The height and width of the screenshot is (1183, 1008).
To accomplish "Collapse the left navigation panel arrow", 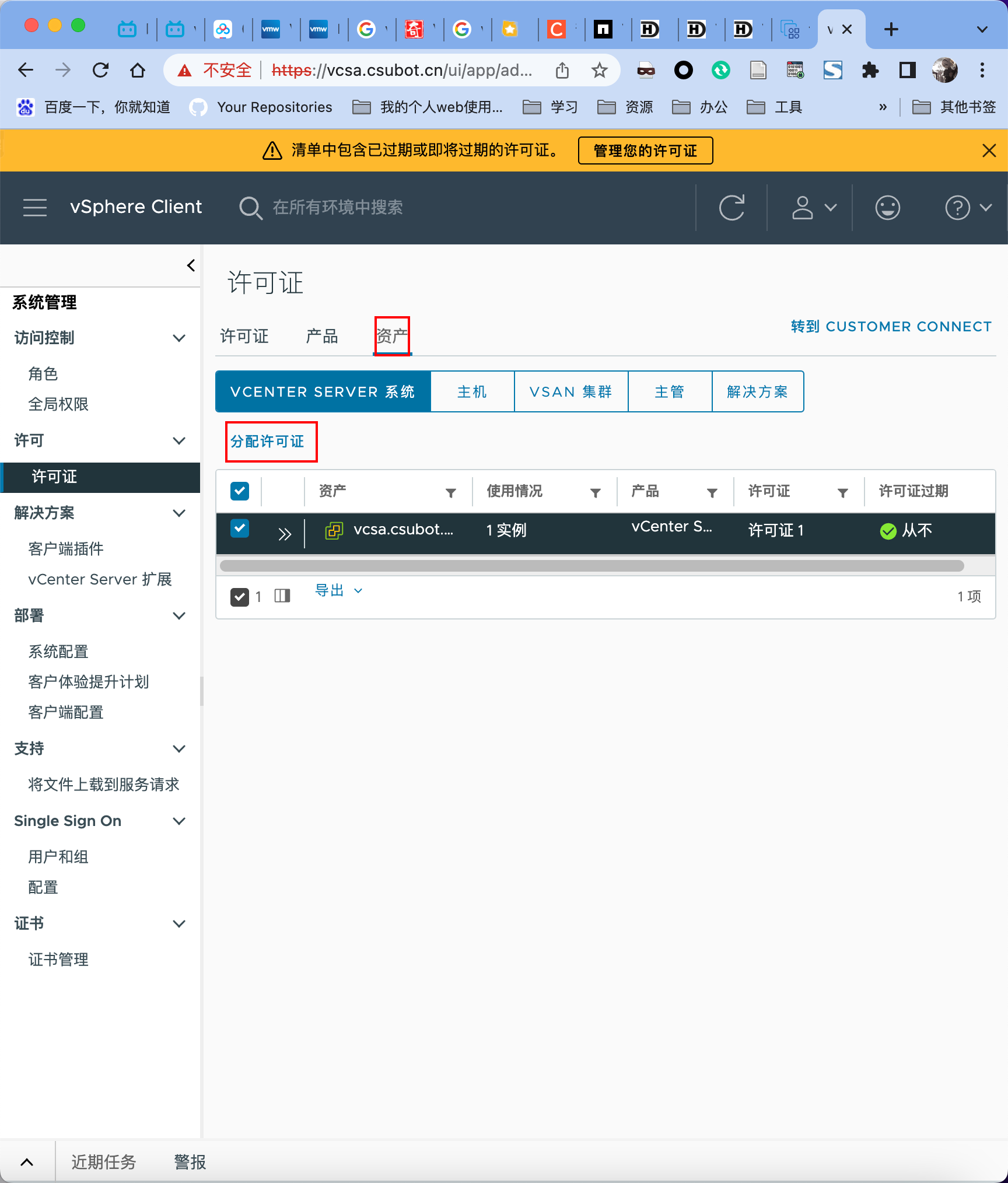I will tap(191, 265).
